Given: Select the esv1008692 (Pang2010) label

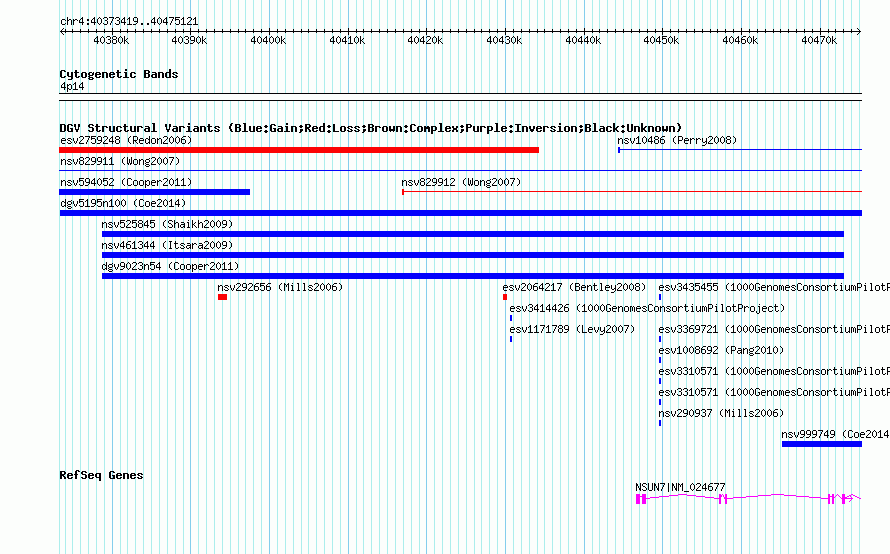Looking at the screenshot, I should (721, 350).
